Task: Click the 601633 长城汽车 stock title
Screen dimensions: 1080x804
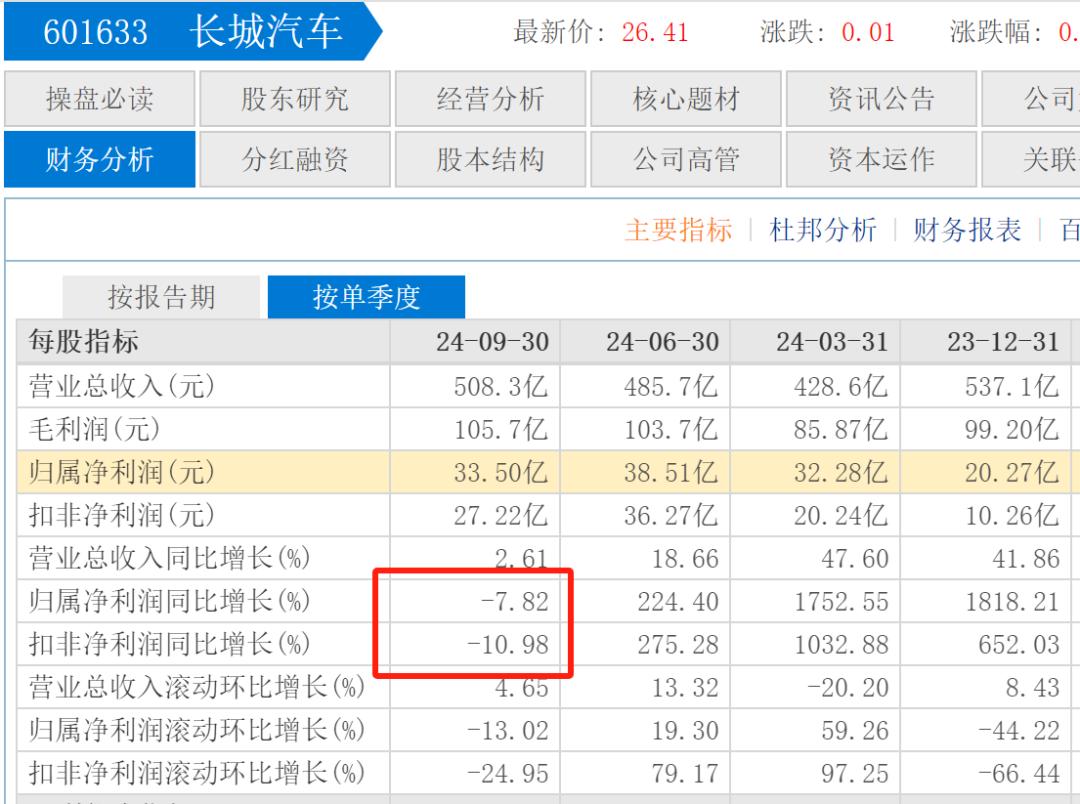Action: click(x=193, y=32)
